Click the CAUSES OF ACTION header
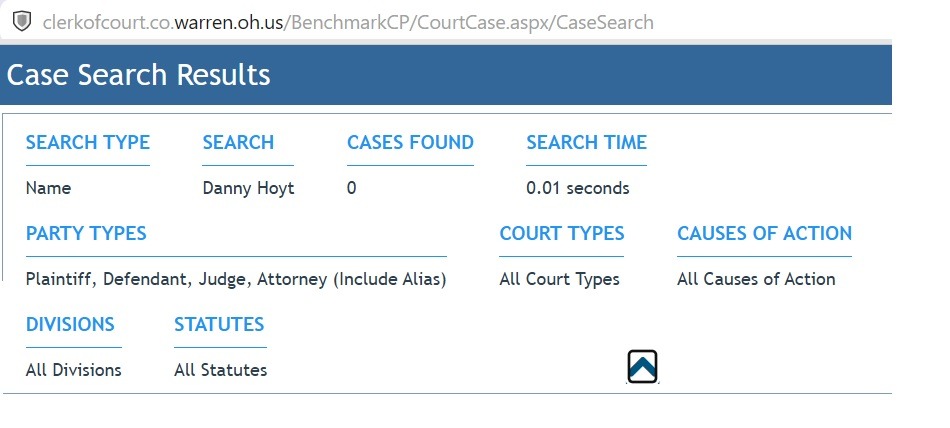 pyautogui.click(x=765, y=233)
